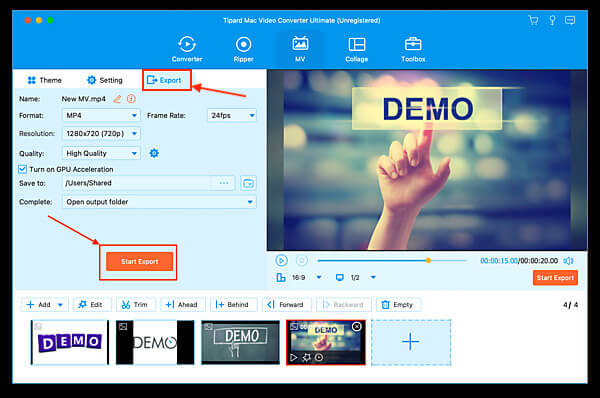Open the Toolbox module
The image size is (600, 398).
tap(413, 49)
